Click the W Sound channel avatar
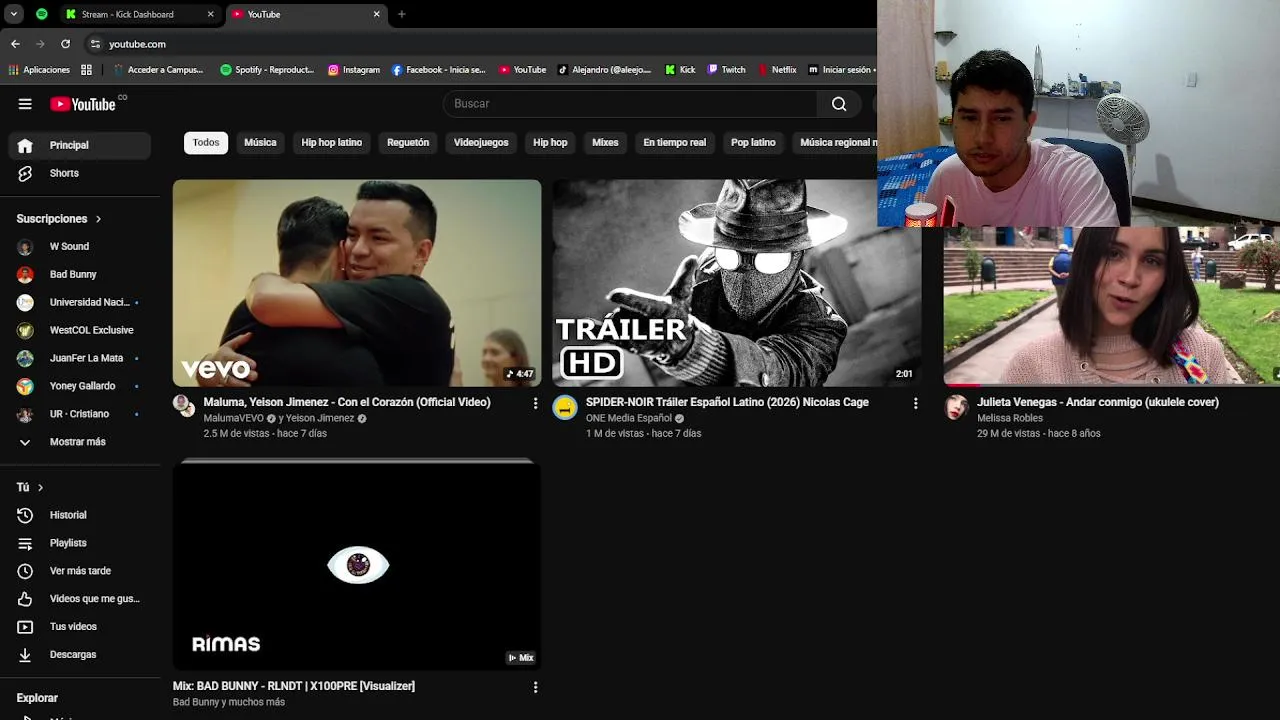The image size is (1280, 720). point(25,246)
